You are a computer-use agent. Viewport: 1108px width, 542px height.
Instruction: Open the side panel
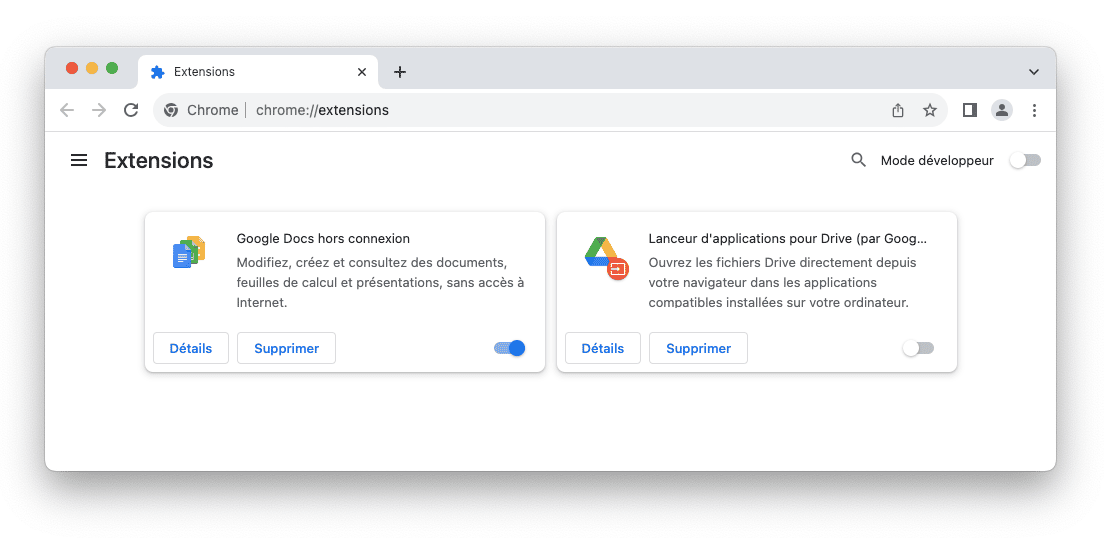(970, 110)
